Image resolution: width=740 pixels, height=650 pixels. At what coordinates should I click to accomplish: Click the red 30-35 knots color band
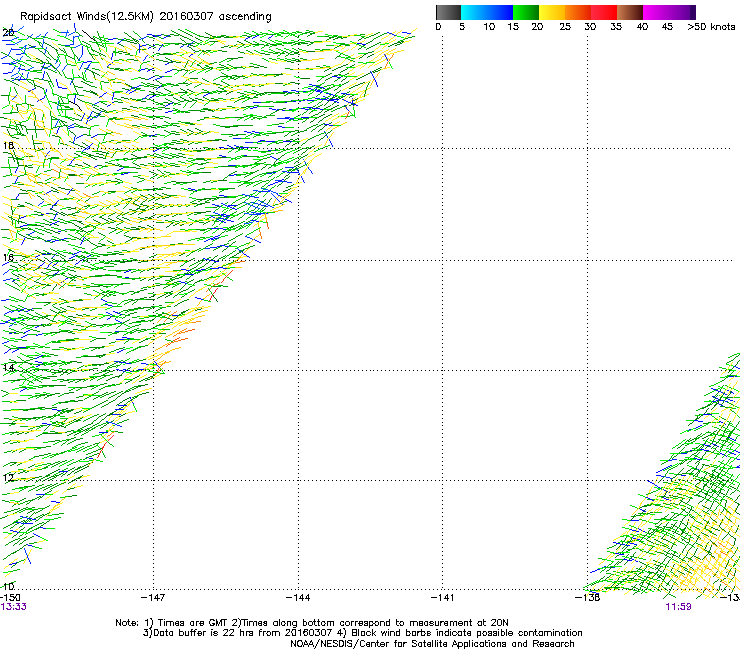604,12
